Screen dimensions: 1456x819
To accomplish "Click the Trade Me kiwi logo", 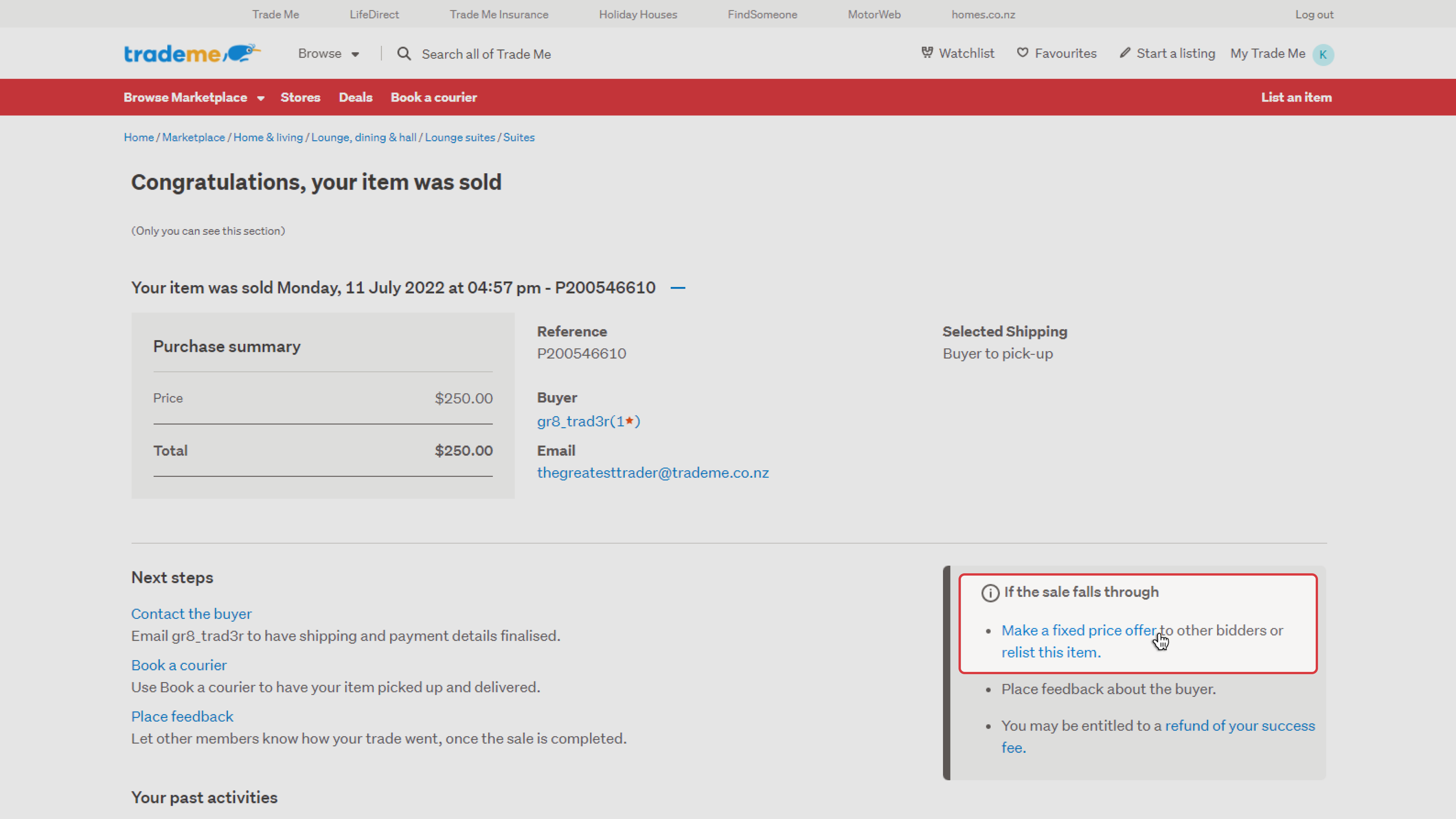I will (192, 54).
